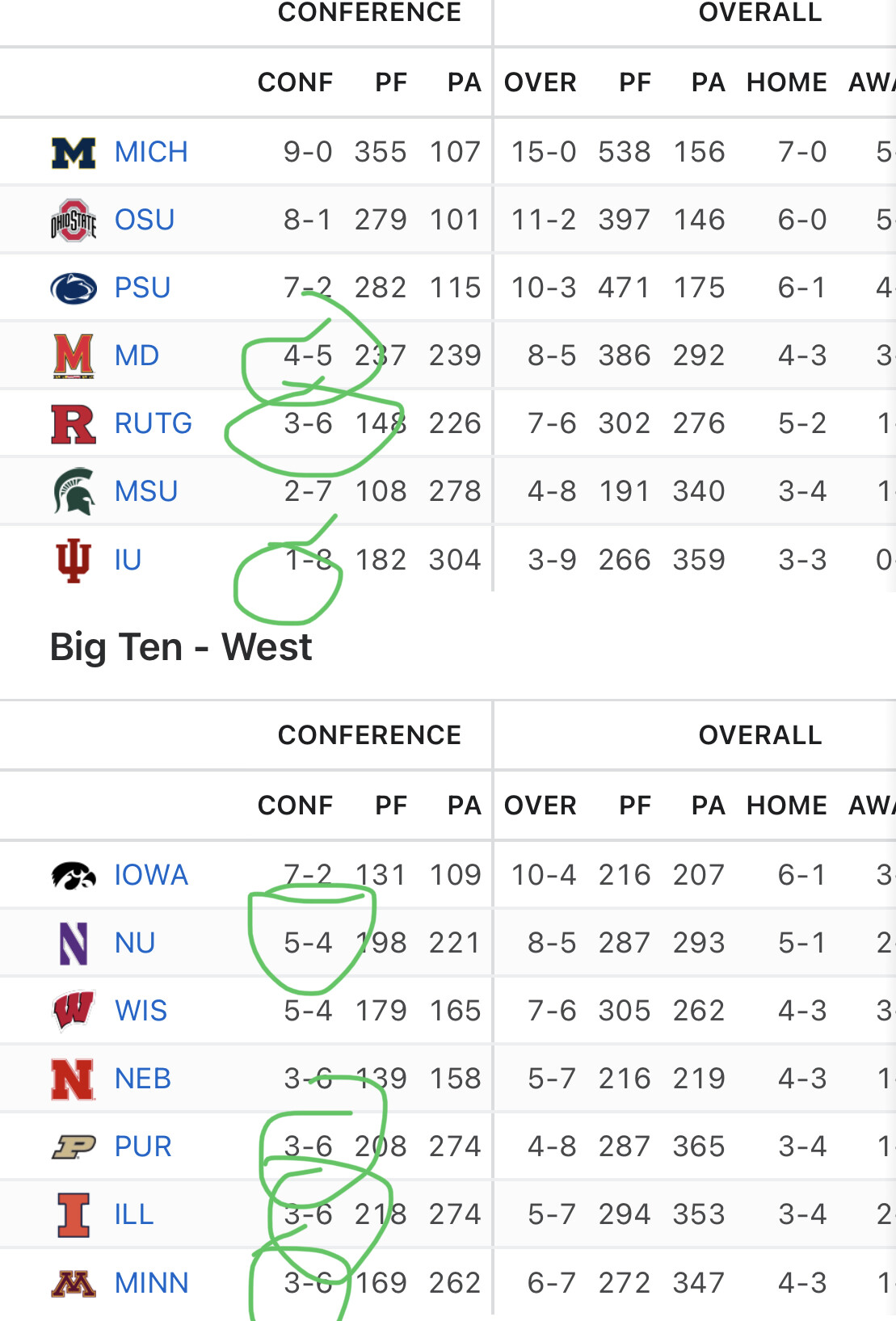Viewport: 896px width, 1321px height.
Task: Click the Purdue P logo
Action: [x=74, y=1146]
